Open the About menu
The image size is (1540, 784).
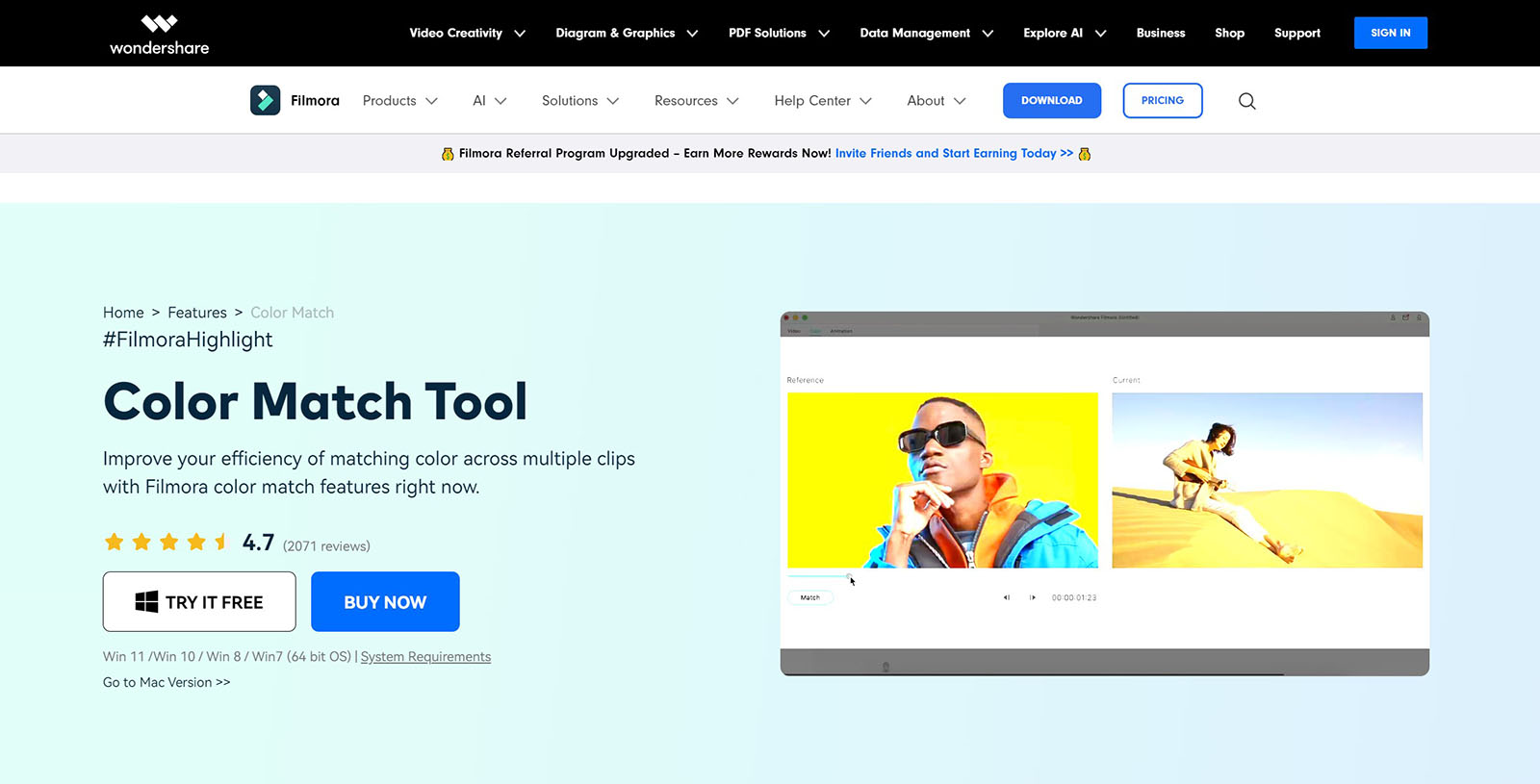point(937,101)
